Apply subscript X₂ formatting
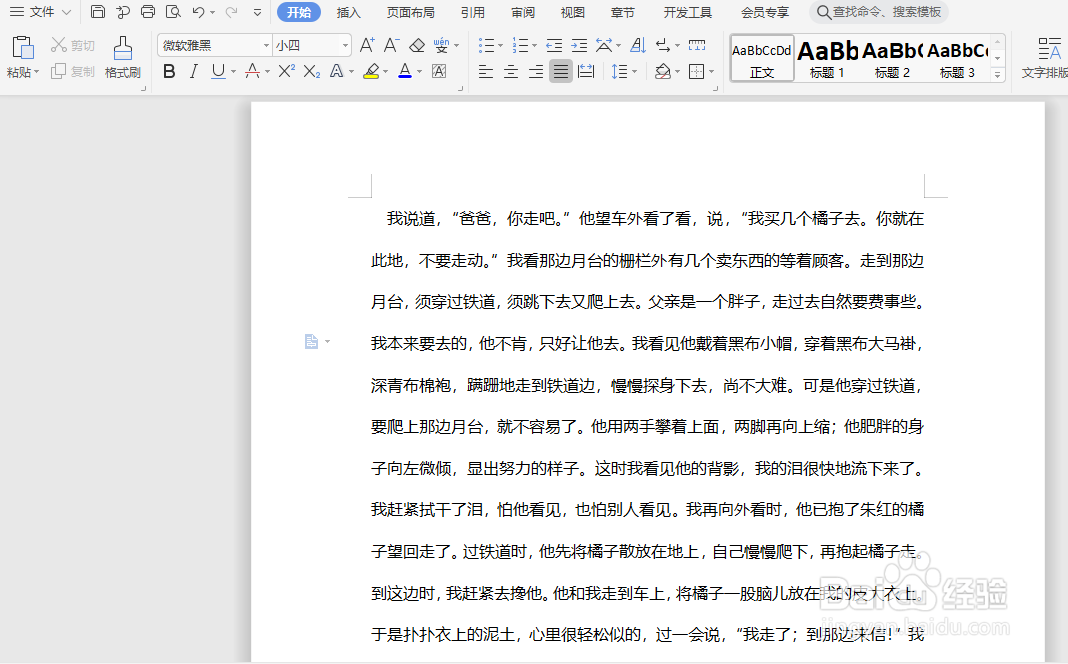This screenshot has height=664, width=1068. (x=312, y=71)
